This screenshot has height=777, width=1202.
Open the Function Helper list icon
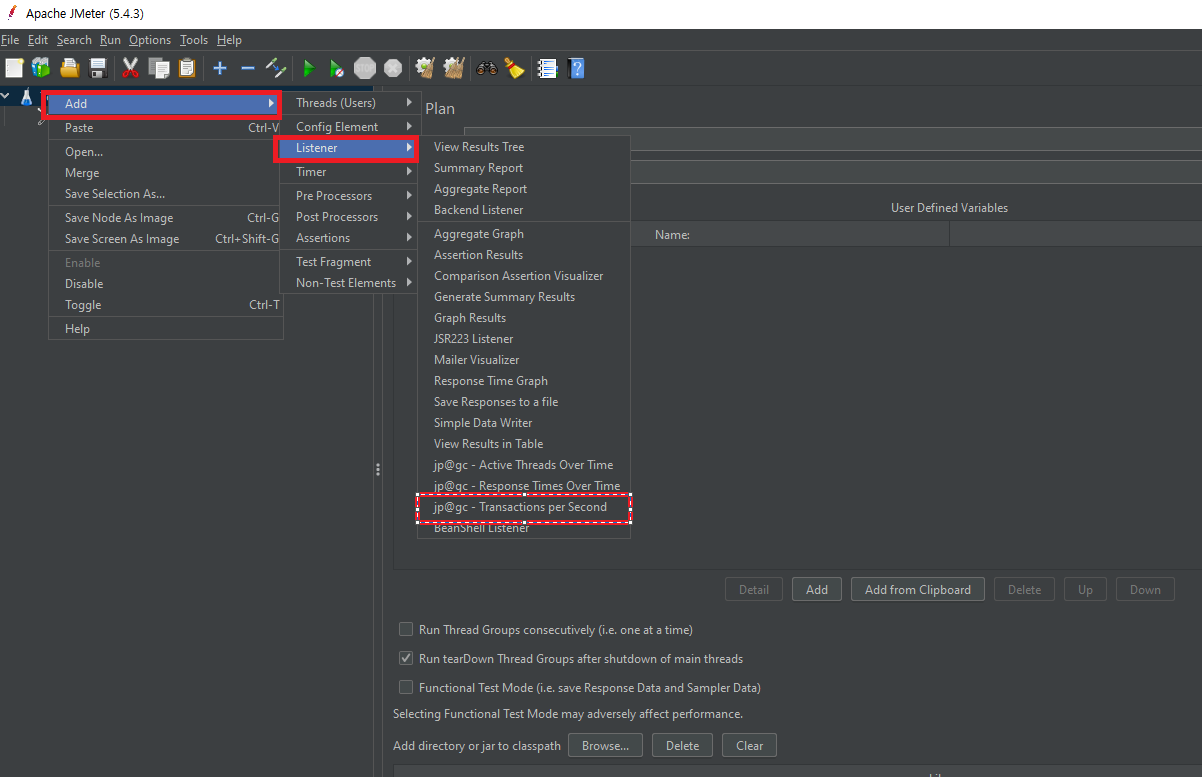click(x=547, y=68)
